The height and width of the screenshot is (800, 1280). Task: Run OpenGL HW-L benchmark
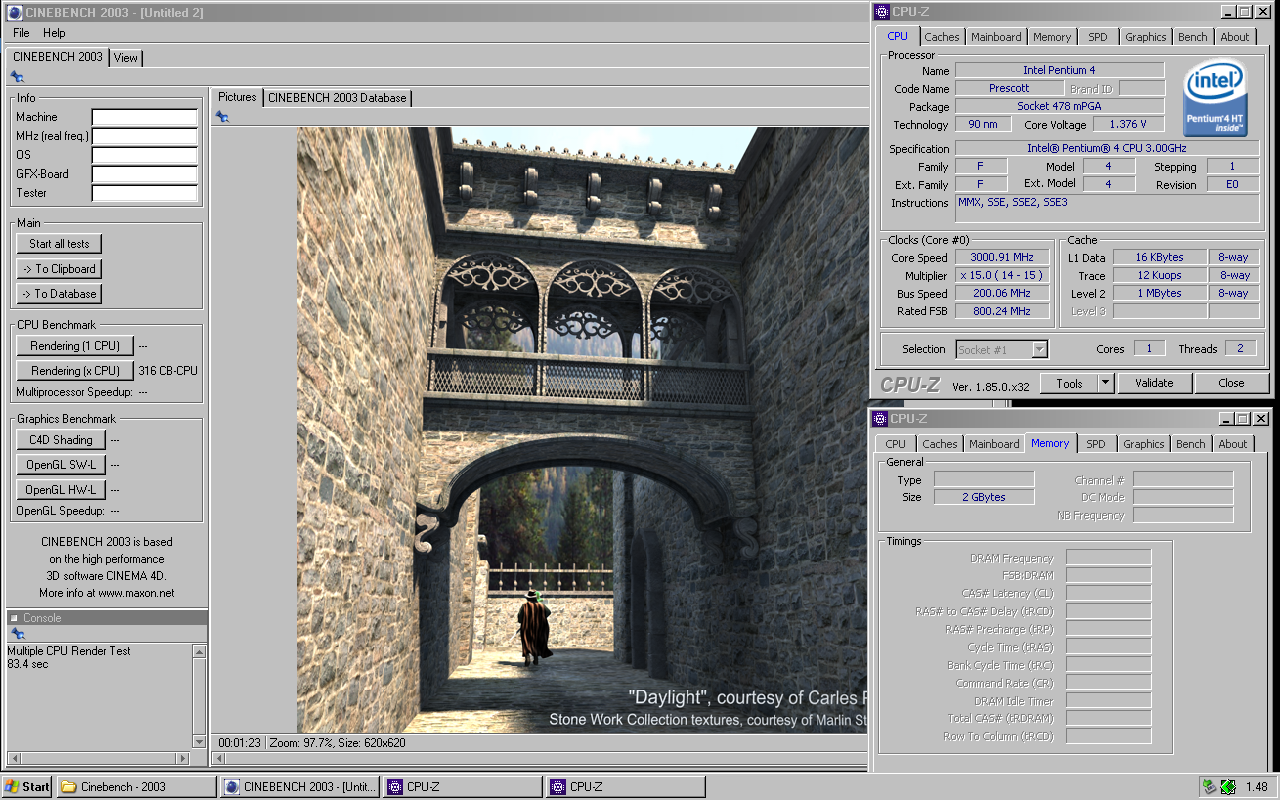(x=61, y=490)
